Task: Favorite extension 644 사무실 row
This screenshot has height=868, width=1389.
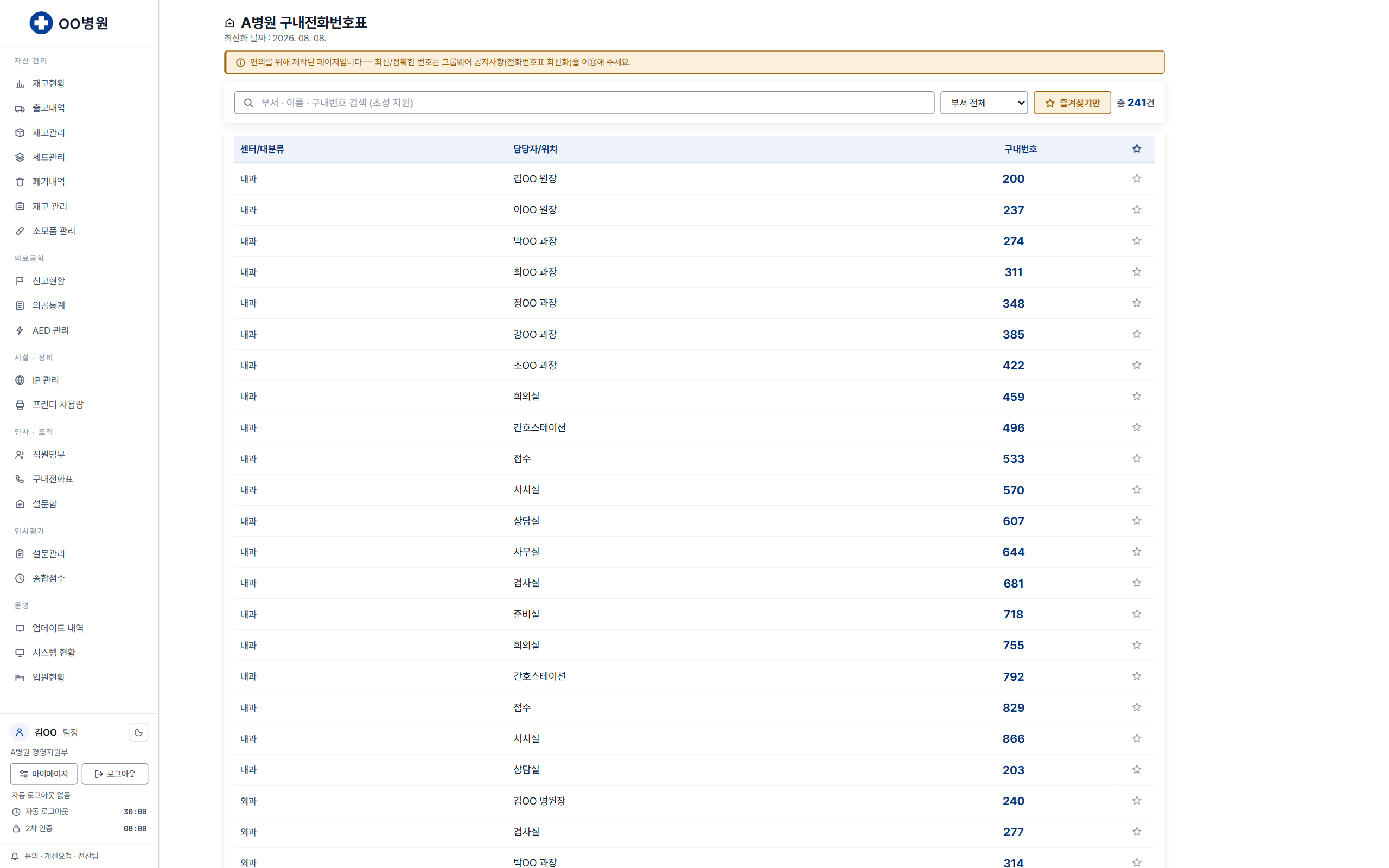Action: click(x=1137, y=552)
